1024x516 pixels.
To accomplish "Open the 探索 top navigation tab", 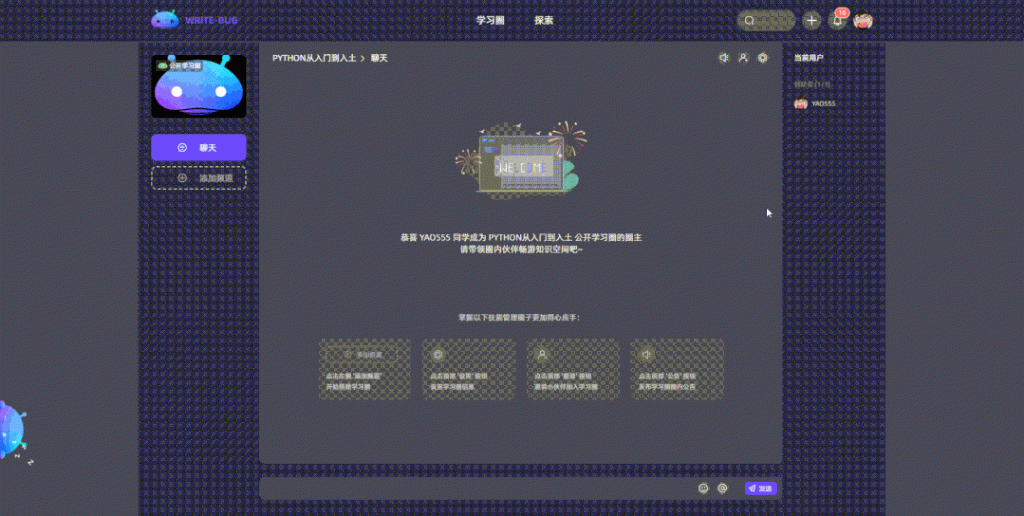I will 544,20.
